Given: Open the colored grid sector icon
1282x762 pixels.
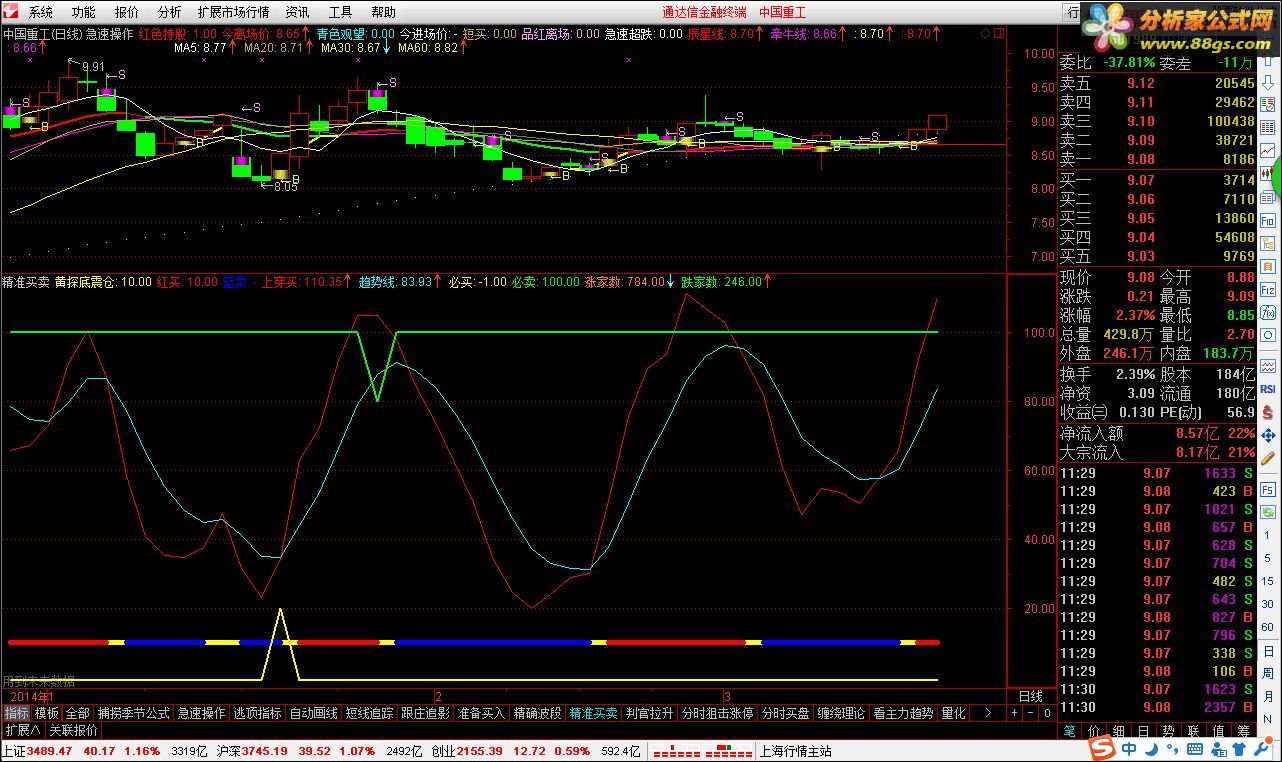Looking at the screenshot, I should (x=1268, y=127).
